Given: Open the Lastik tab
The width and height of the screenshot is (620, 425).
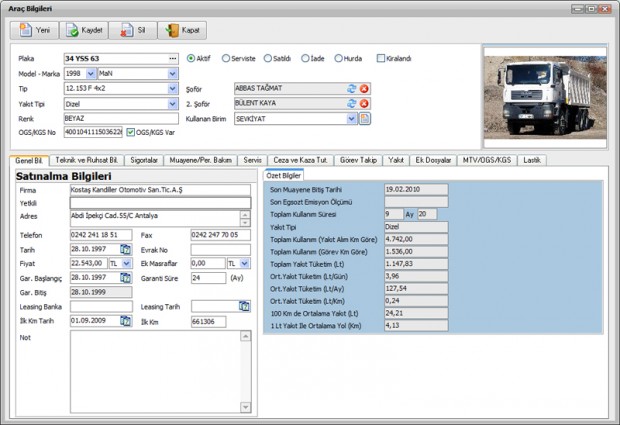Looking at the screenshot, I should tap(532, 160).
